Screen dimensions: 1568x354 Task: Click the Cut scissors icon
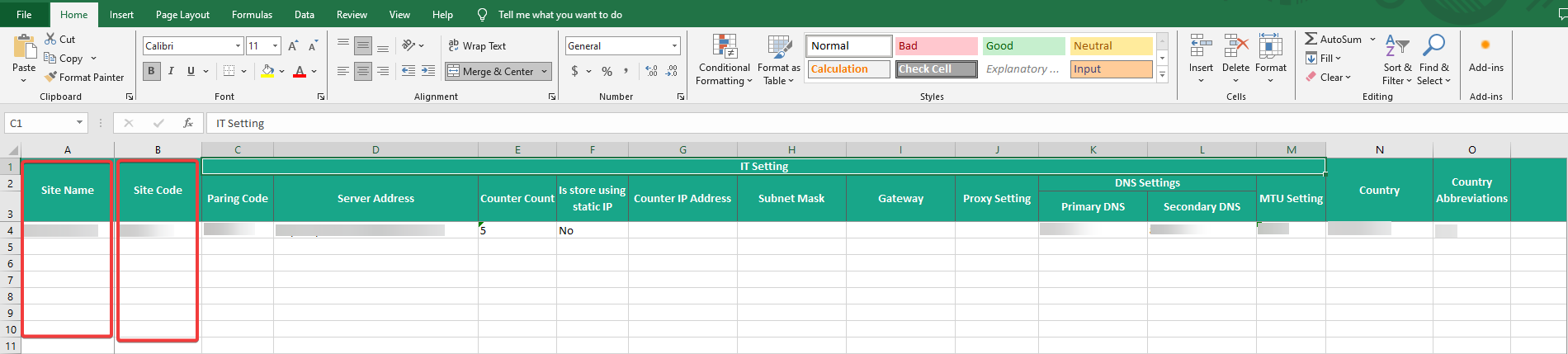coord(51,39)
